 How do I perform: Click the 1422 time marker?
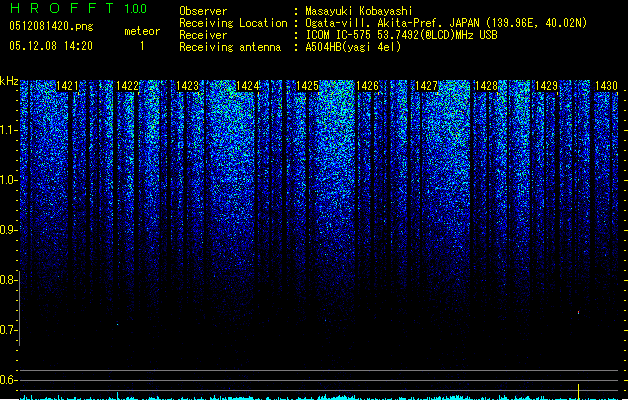point(127,86)
